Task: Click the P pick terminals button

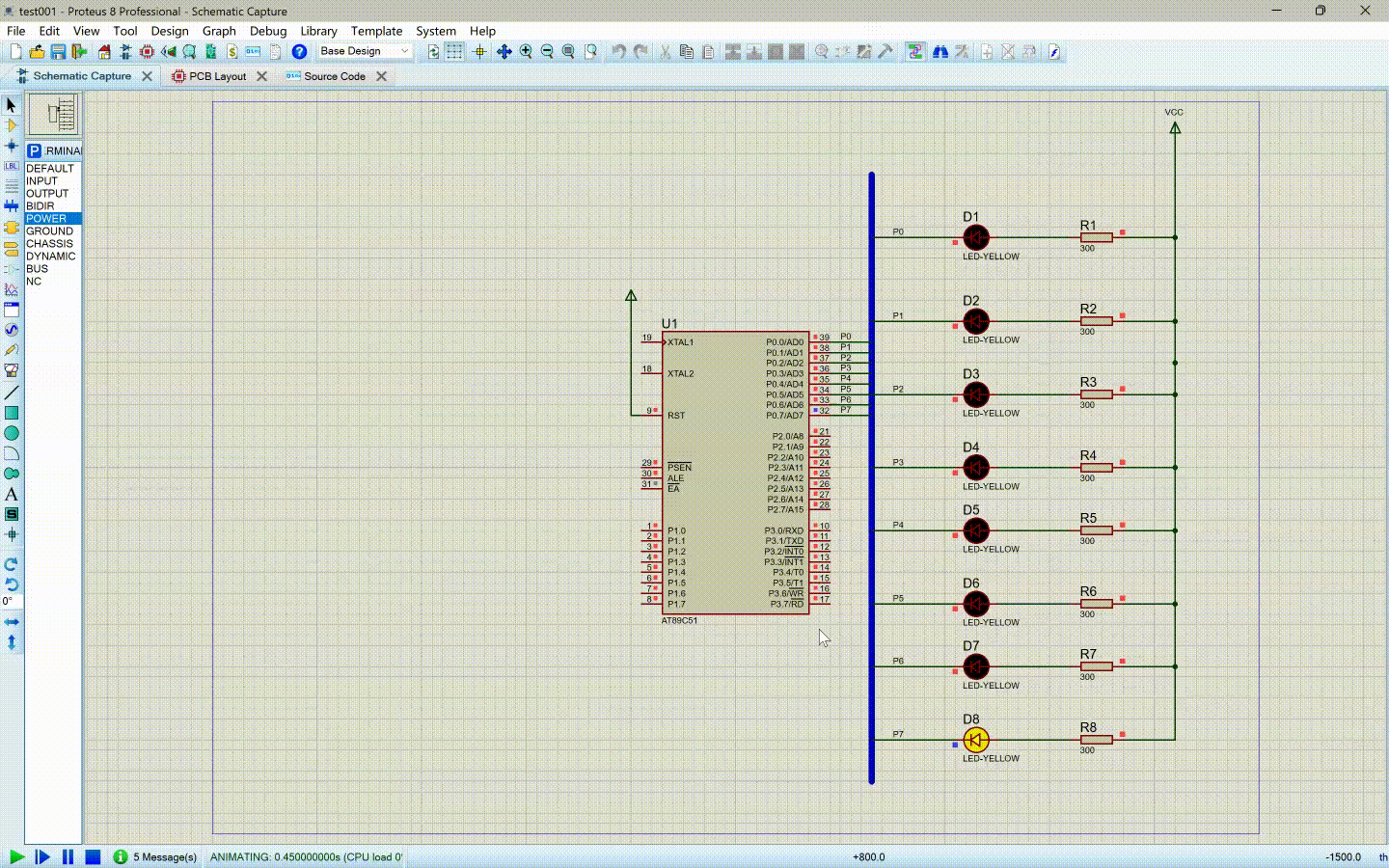Action: 34,150
